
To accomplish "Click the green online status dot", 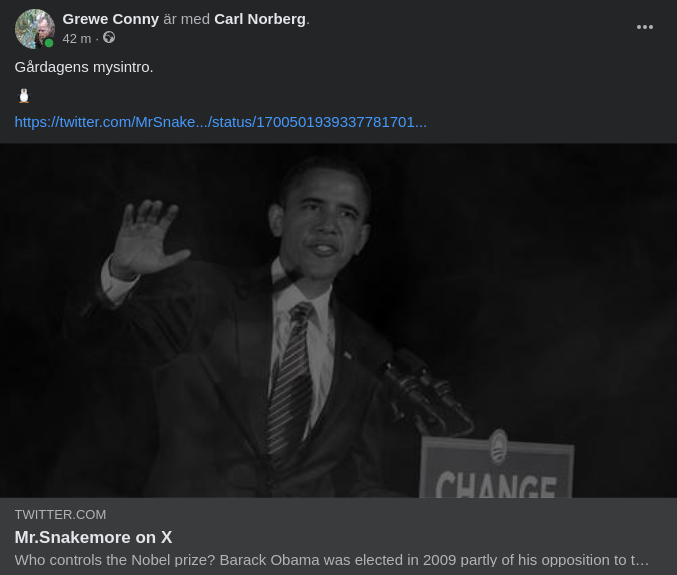I will [49, 43].
